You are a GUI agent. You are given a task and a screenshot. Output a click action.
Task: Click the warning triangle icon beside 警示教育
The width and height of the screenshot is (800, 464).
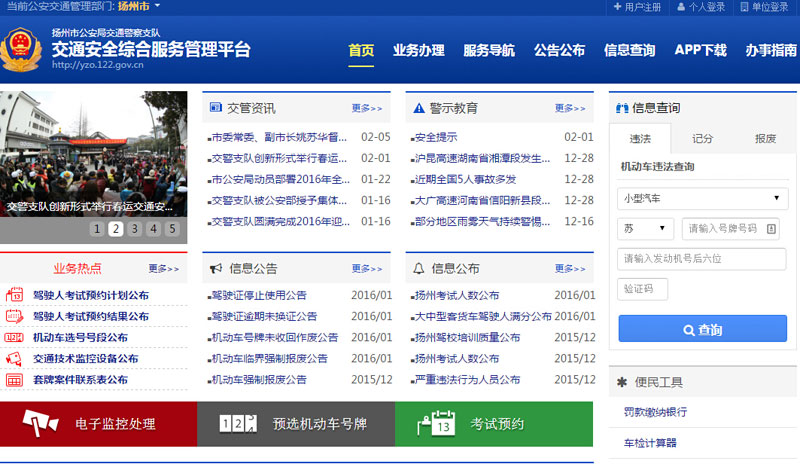click(x=419, y=108)
